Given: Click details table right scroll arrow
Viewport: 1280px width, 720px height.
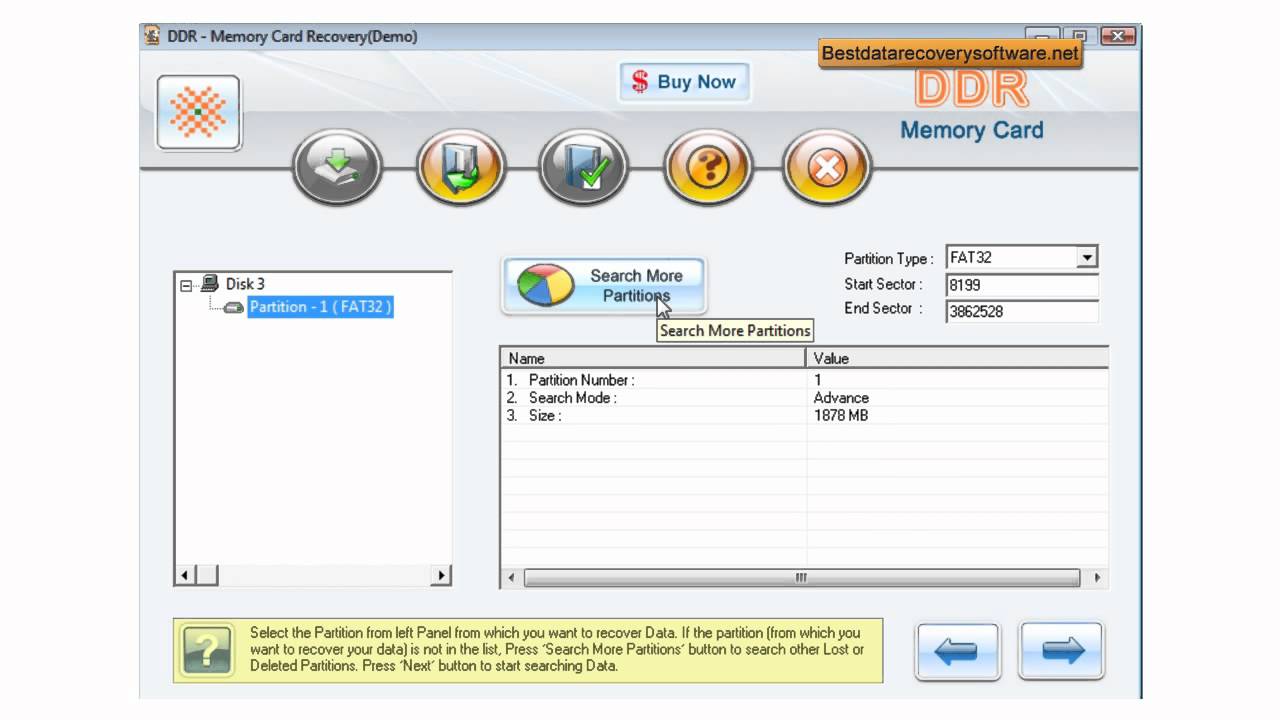Looking at the screenshot, I should tap(1097, 578).
